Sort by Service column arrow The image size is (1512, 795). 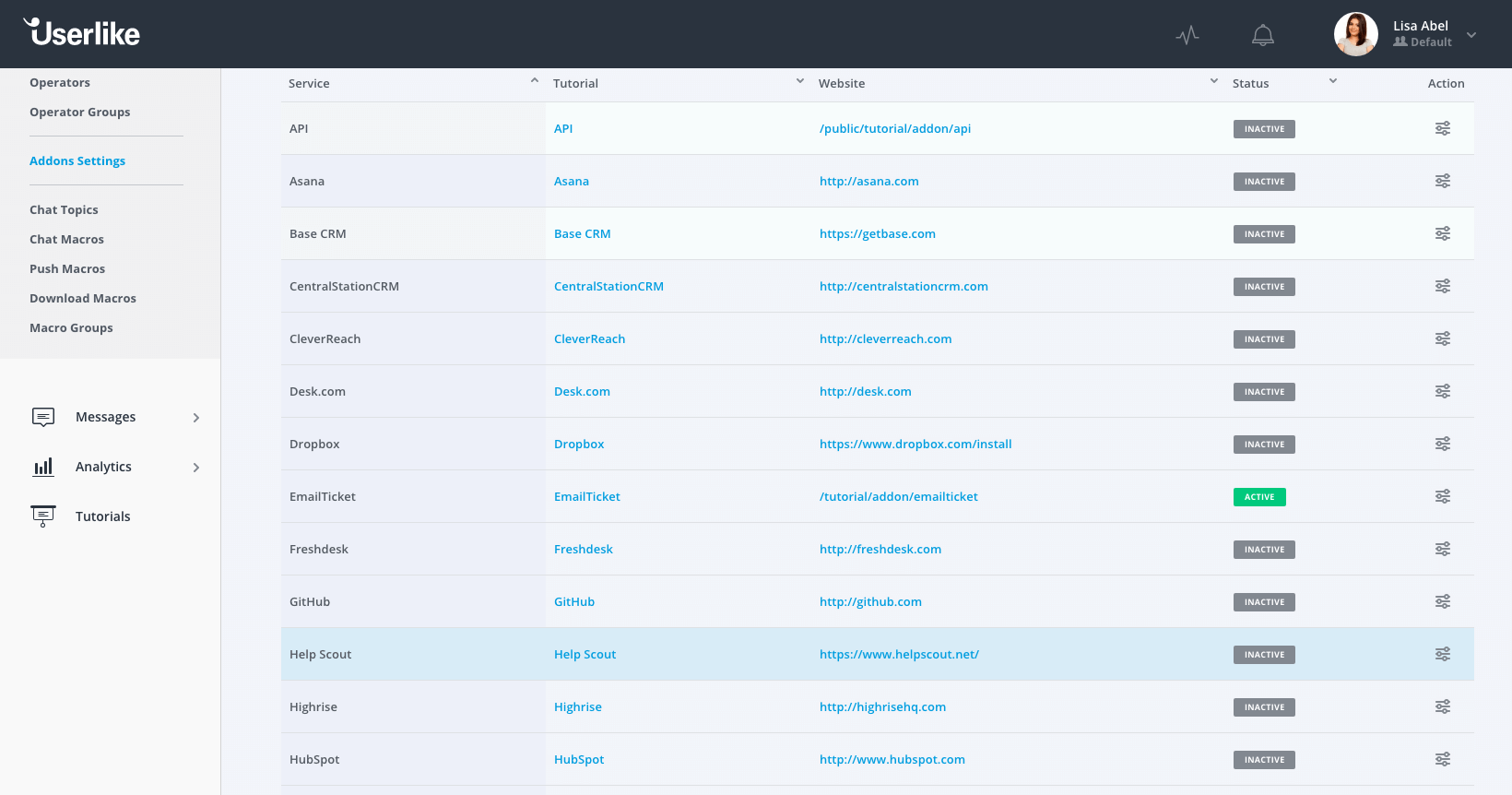(535, 81)
